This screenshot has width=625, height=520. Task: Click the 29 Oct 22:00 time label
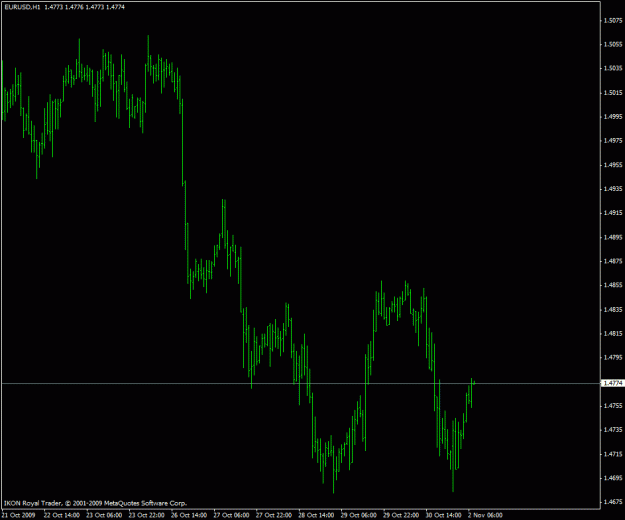[401, 515]
